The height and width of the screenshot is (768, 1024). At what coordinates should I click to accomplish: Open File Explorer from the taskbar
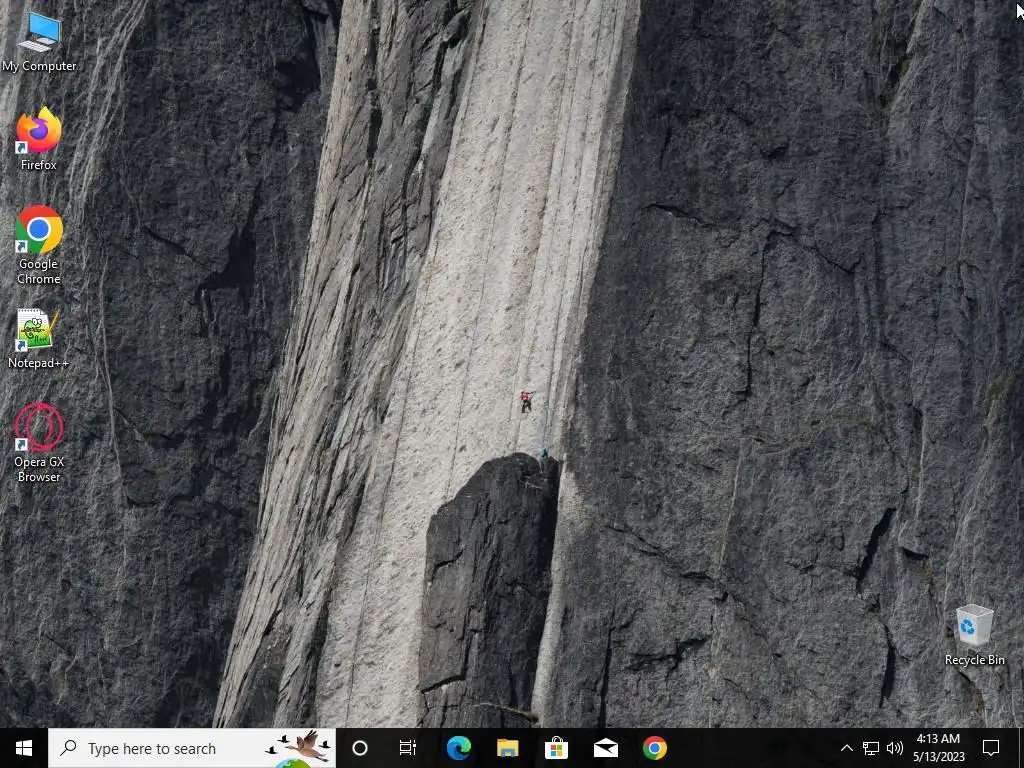pos(507,748)
